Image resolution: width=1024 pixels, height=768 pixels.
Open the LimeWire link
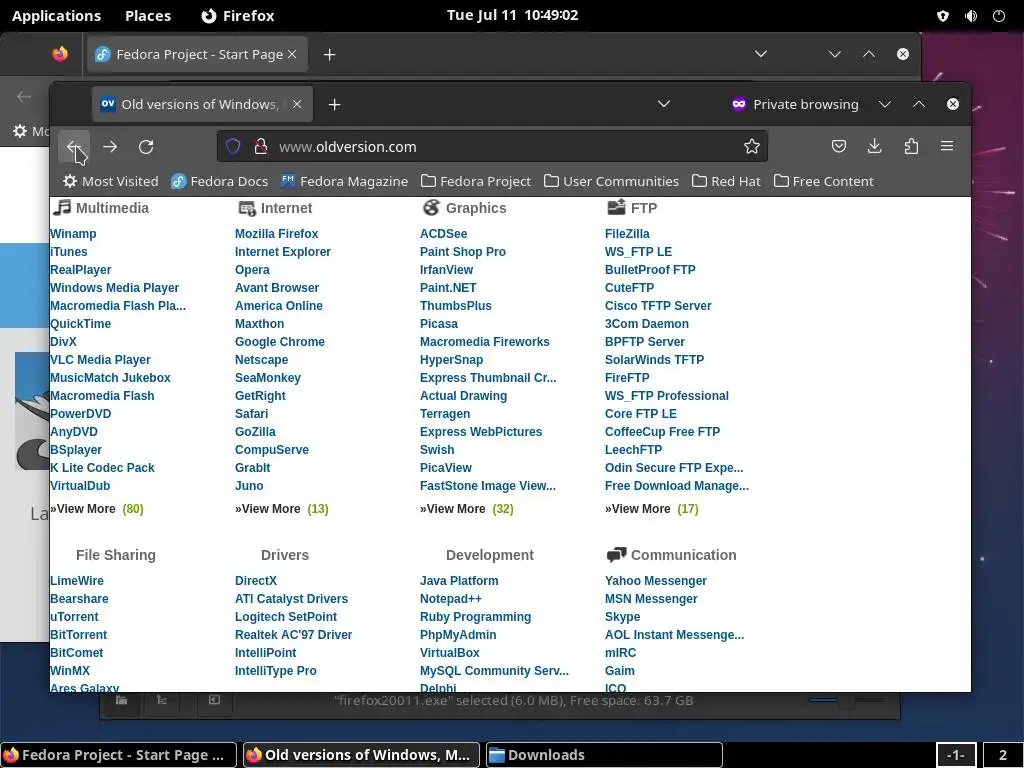coord(77,581)
